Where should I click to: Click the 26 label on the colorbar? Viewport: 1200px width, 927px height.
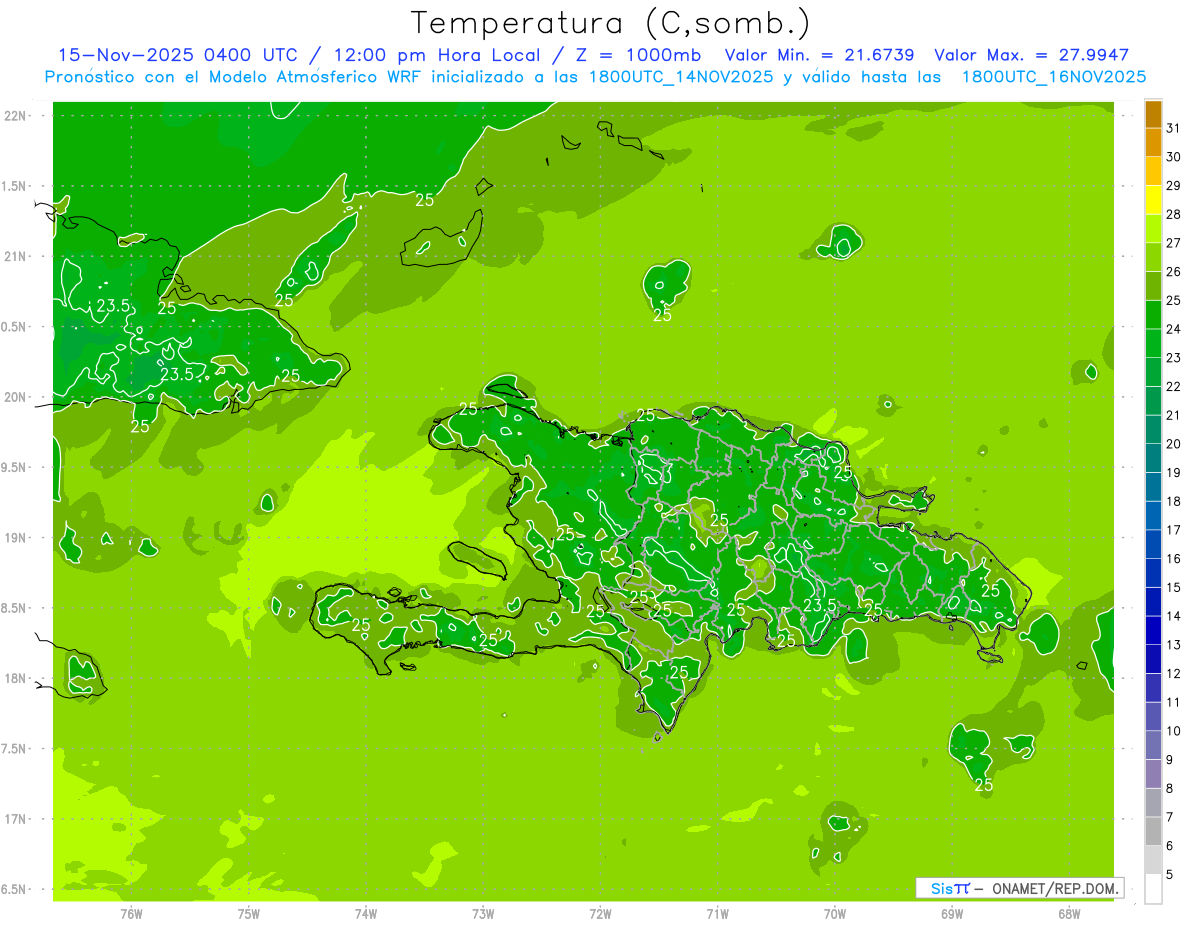point(1174,271)
